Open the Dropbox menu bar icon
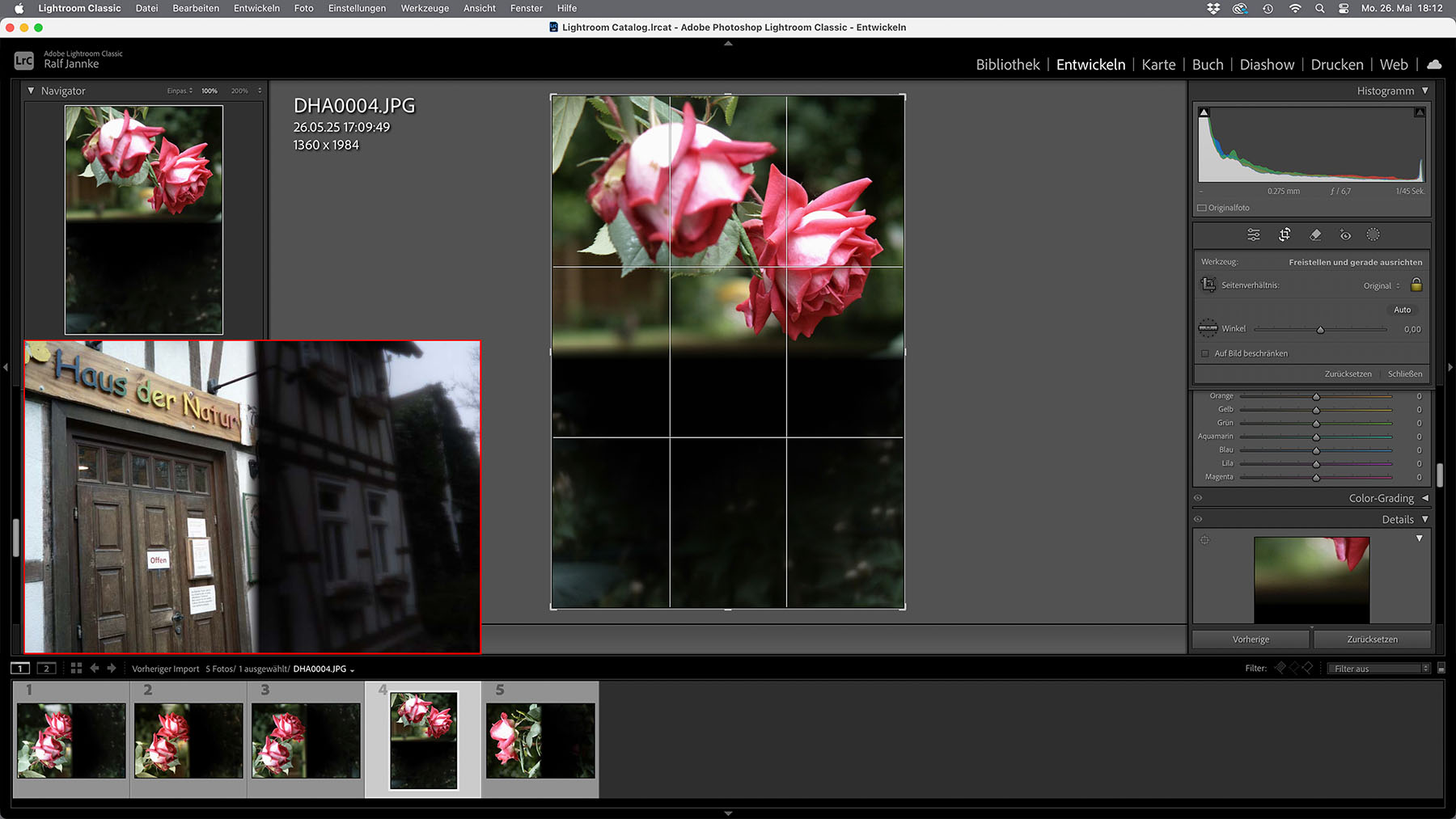This screenshot has height=819, width=1456. (x=1213, y=8)
